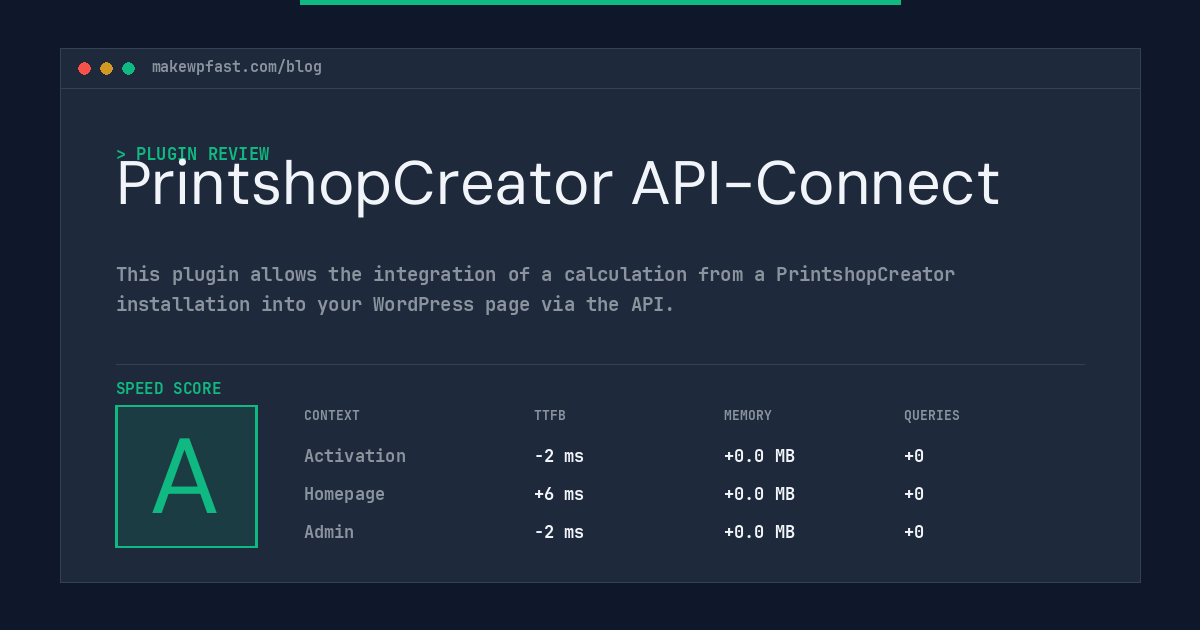Select the Admin row label

(x=329, y=532)
